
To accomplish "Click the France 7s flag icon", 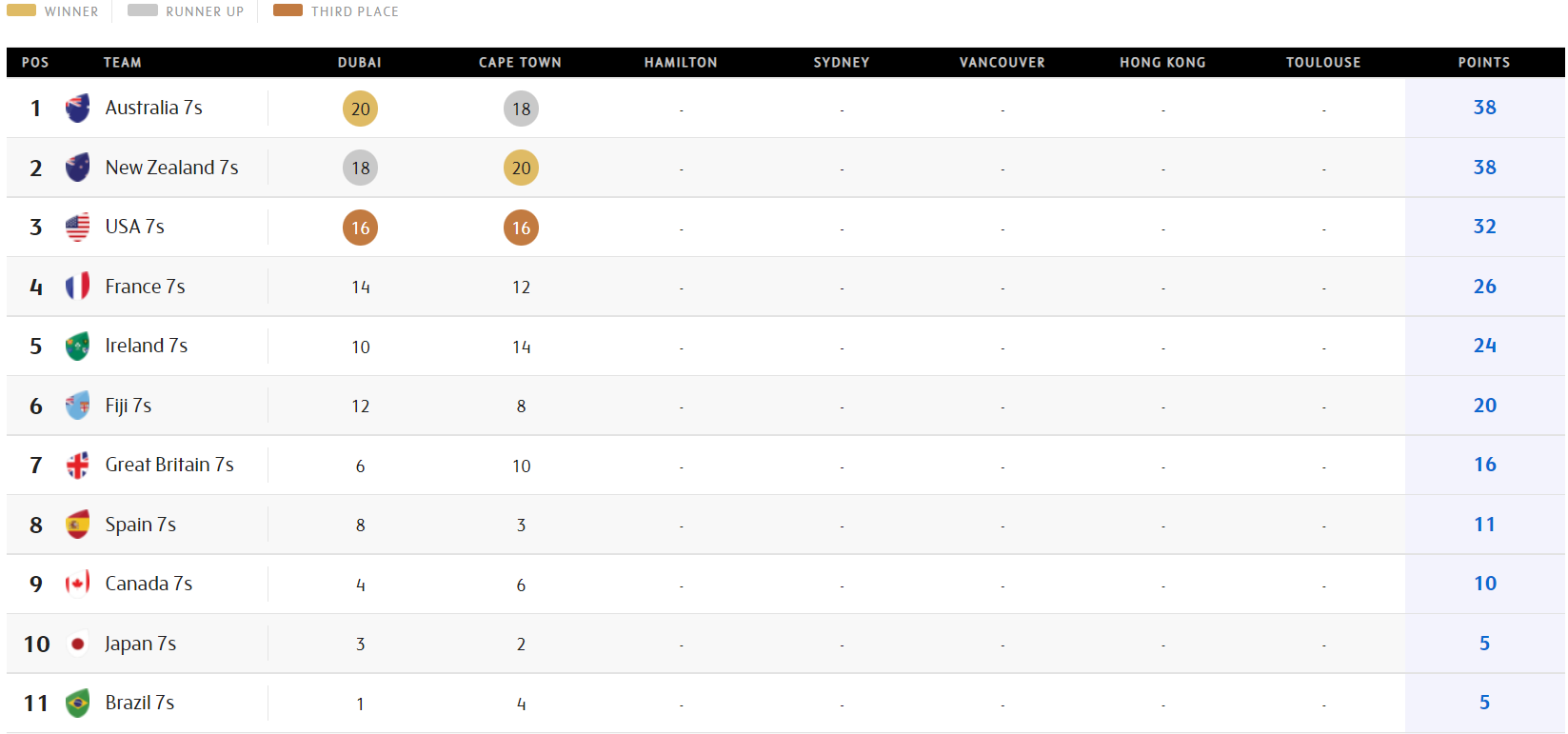I will (x=77, y=287).
